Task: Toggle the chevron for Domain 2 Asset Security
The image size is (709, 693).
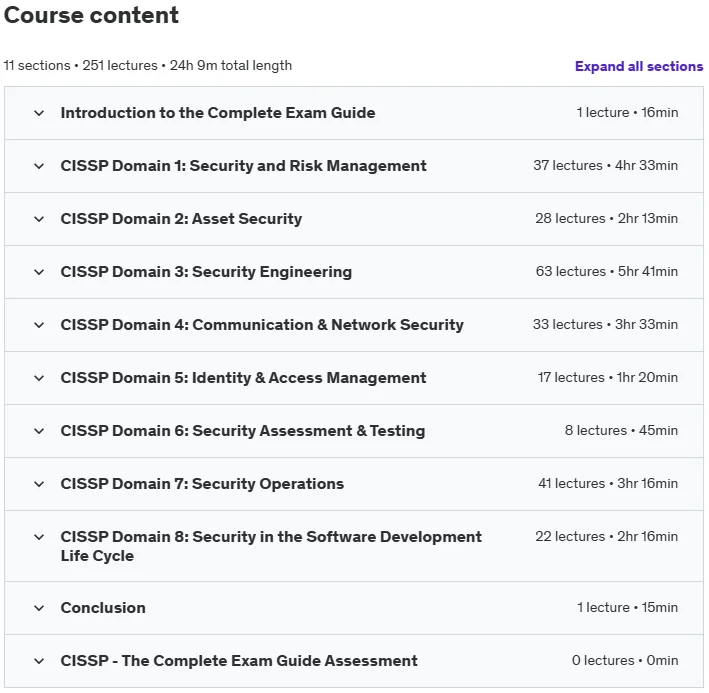Action: coord(39,219)
